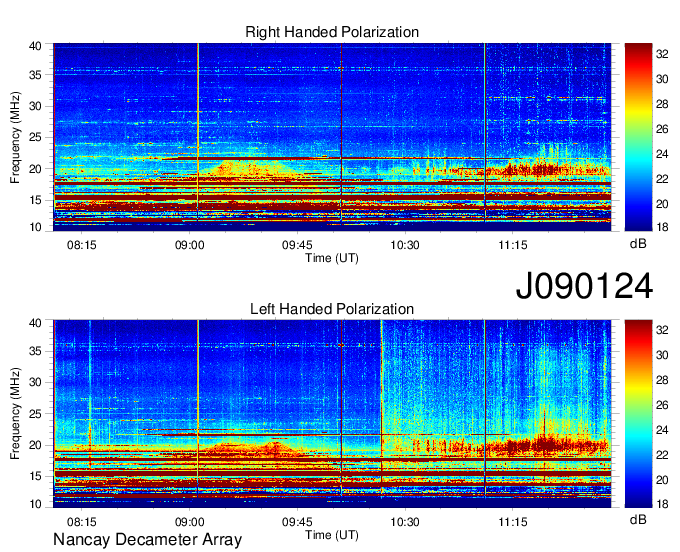Click the "10:30" time tick on Left Handed plot
Viewport: 680px width, 552px height.
point(405,522)
